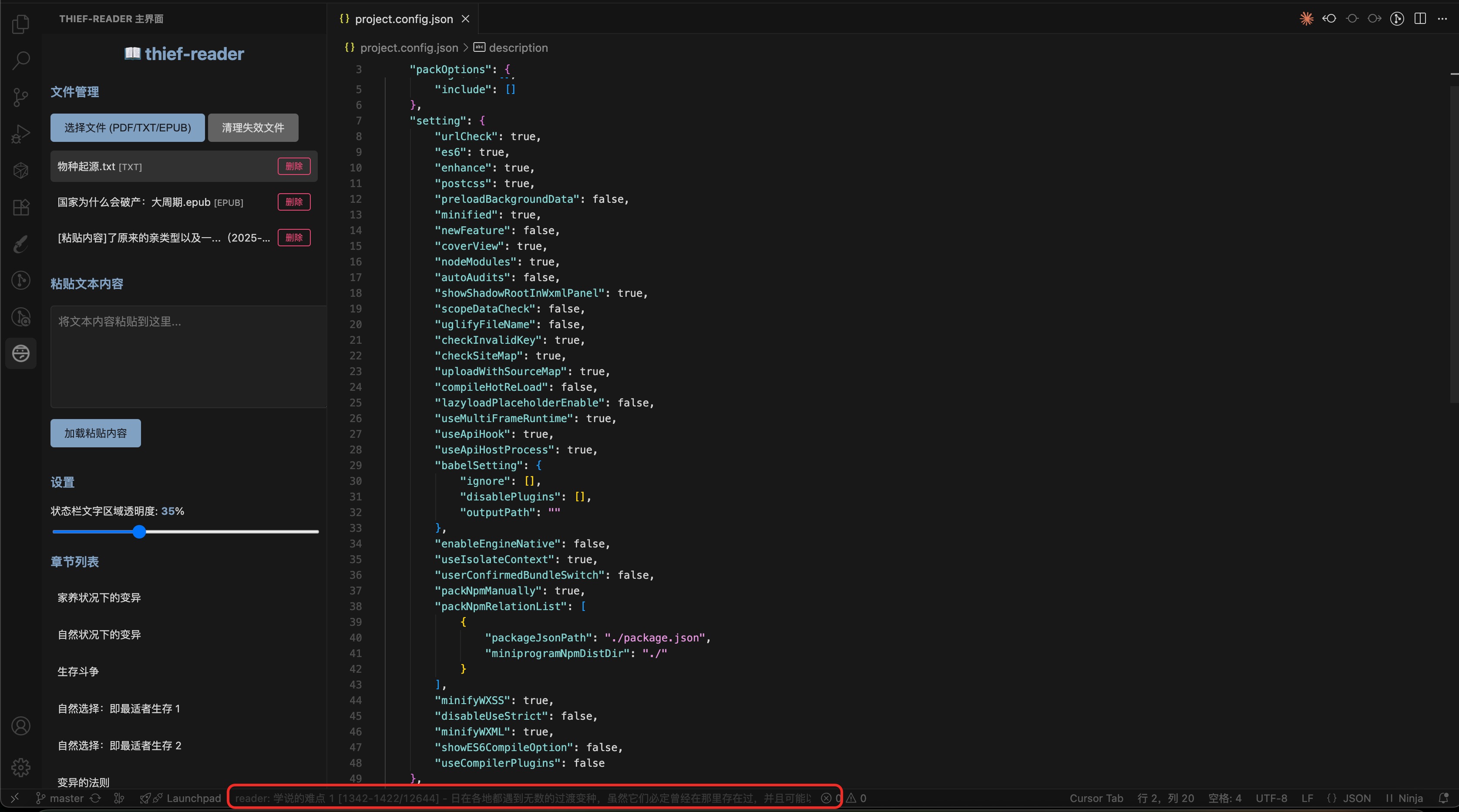Toggle the Ninja status bar item
Image resolution: width=1459 pixels, height=812 pixels.
point(1405,798)
